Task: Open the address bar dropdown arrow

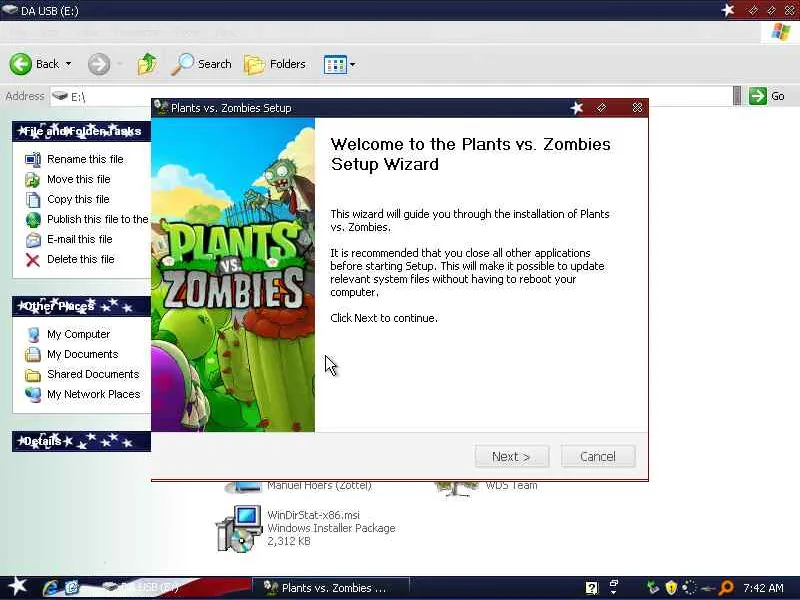Action: pyautogui.click(x=737, y=96)
